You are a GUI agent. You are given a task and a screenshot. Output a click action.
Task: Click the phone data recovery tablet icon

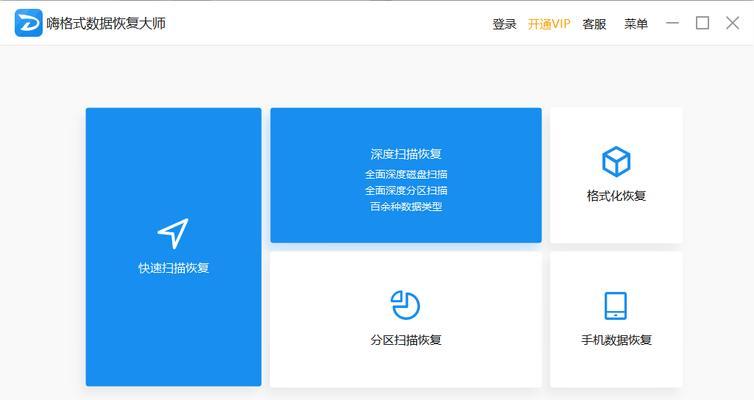coord(616,306)
